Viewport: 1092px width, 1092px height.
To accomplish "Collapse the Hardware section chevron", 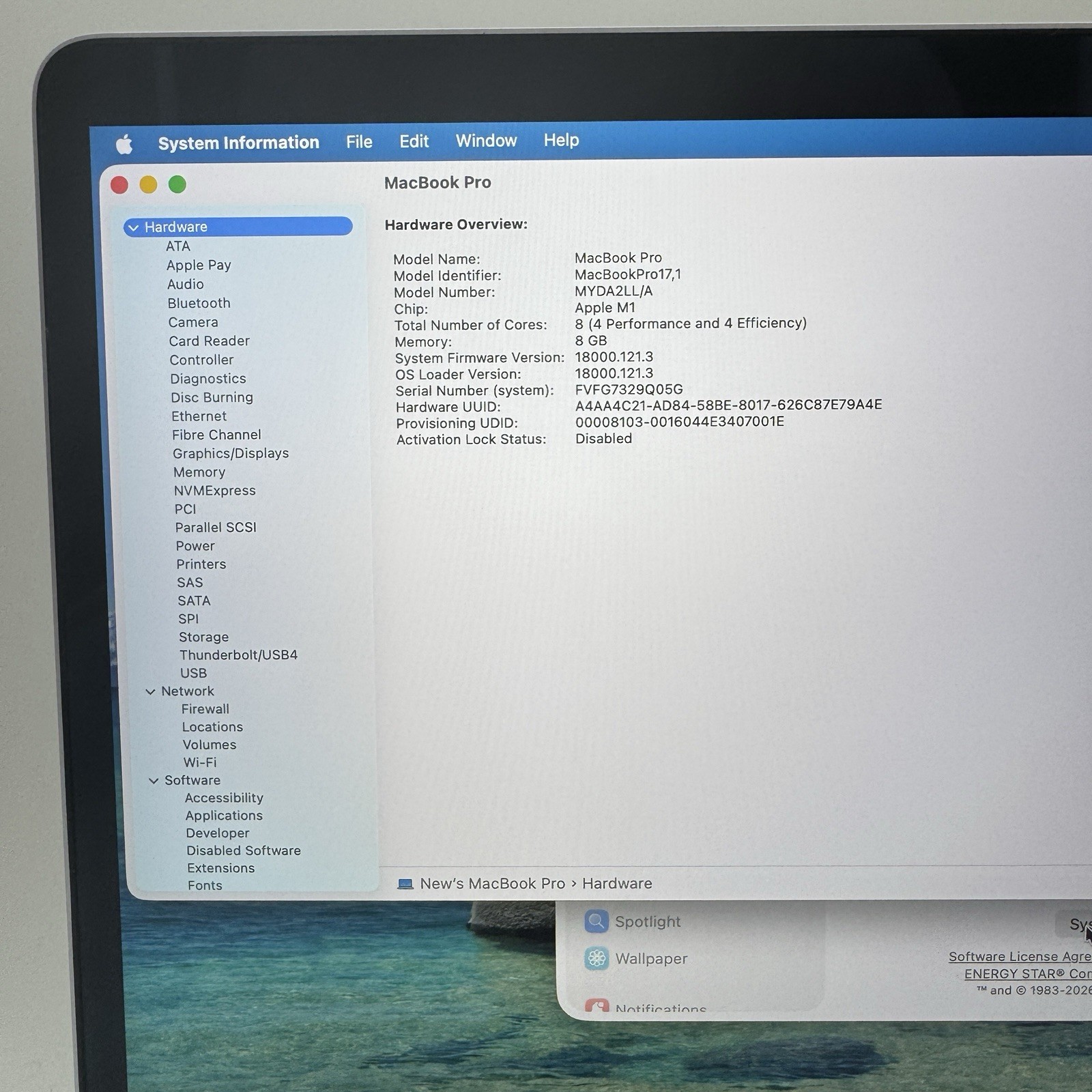I will (x=134, y=228).
